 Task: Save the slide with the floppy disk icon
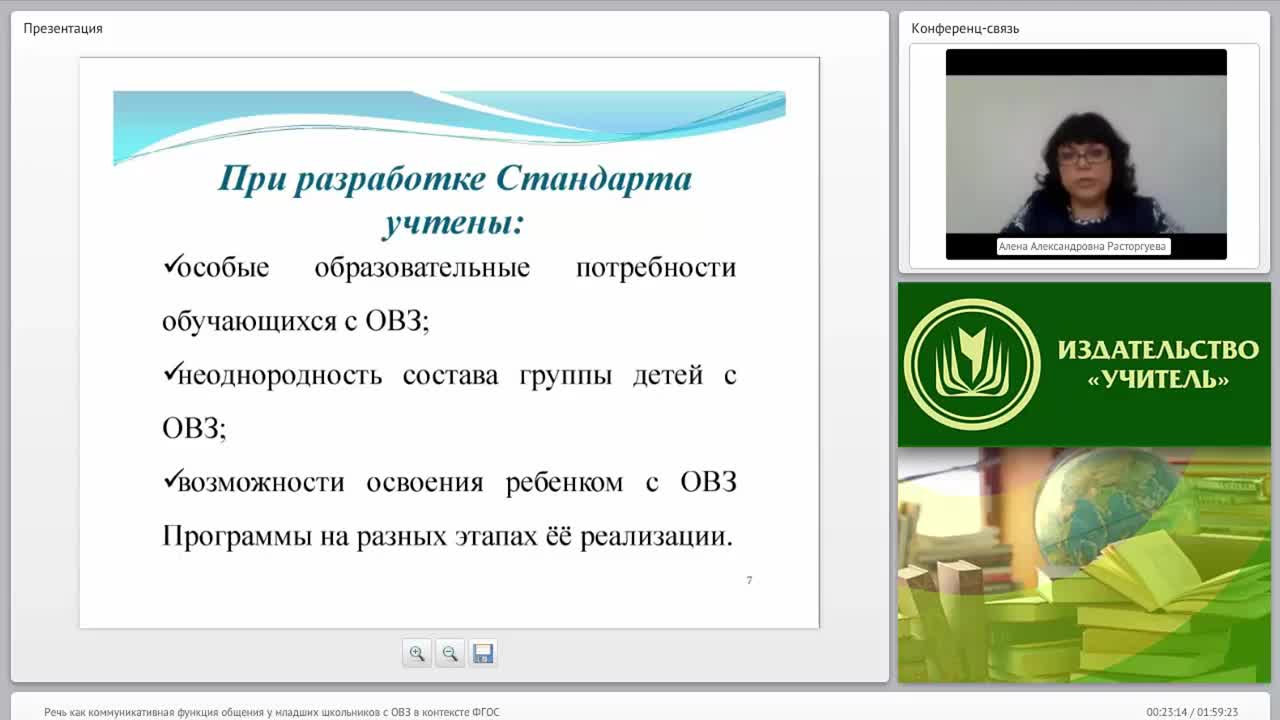(x=483, y=653)
